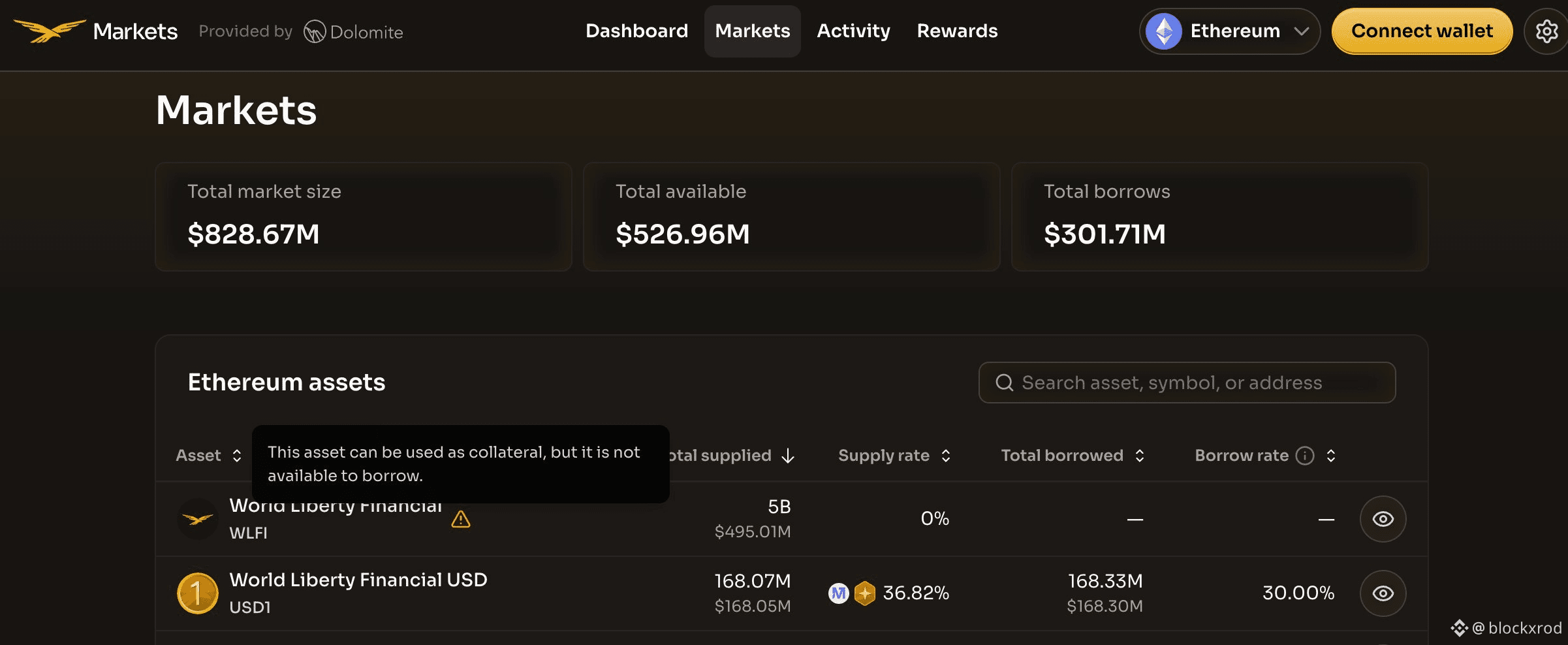Image resolution: width=1568 pixels, height=645 pixels.
Task: Click the golden eagle Markets logo
Action: click(50, 31)
